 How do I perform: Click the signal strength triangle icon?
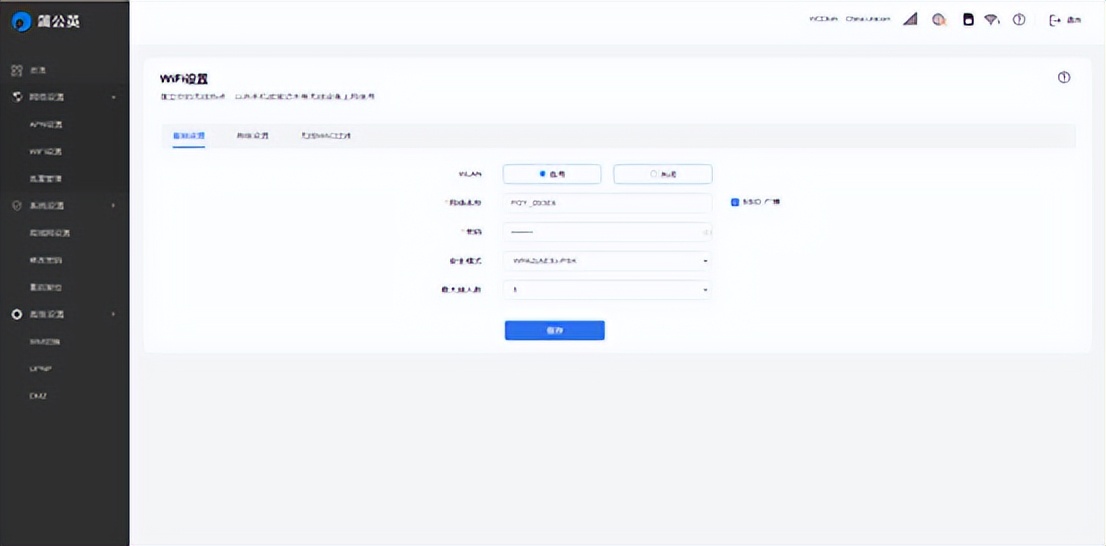(x=910, y=20)
